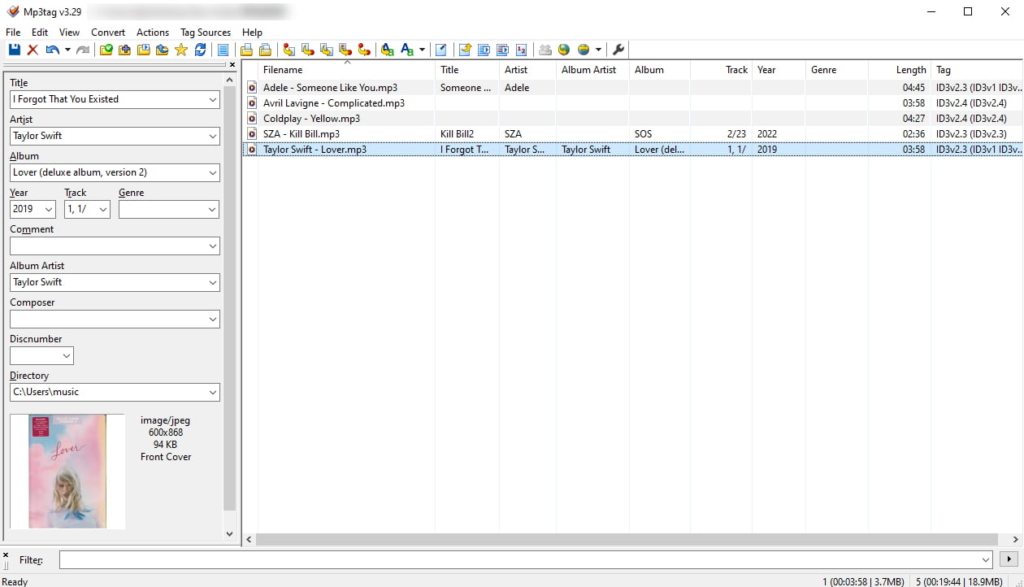Open Options with the wrench icon
Screen dimensions: 1024x587
(x=617, y=48)
